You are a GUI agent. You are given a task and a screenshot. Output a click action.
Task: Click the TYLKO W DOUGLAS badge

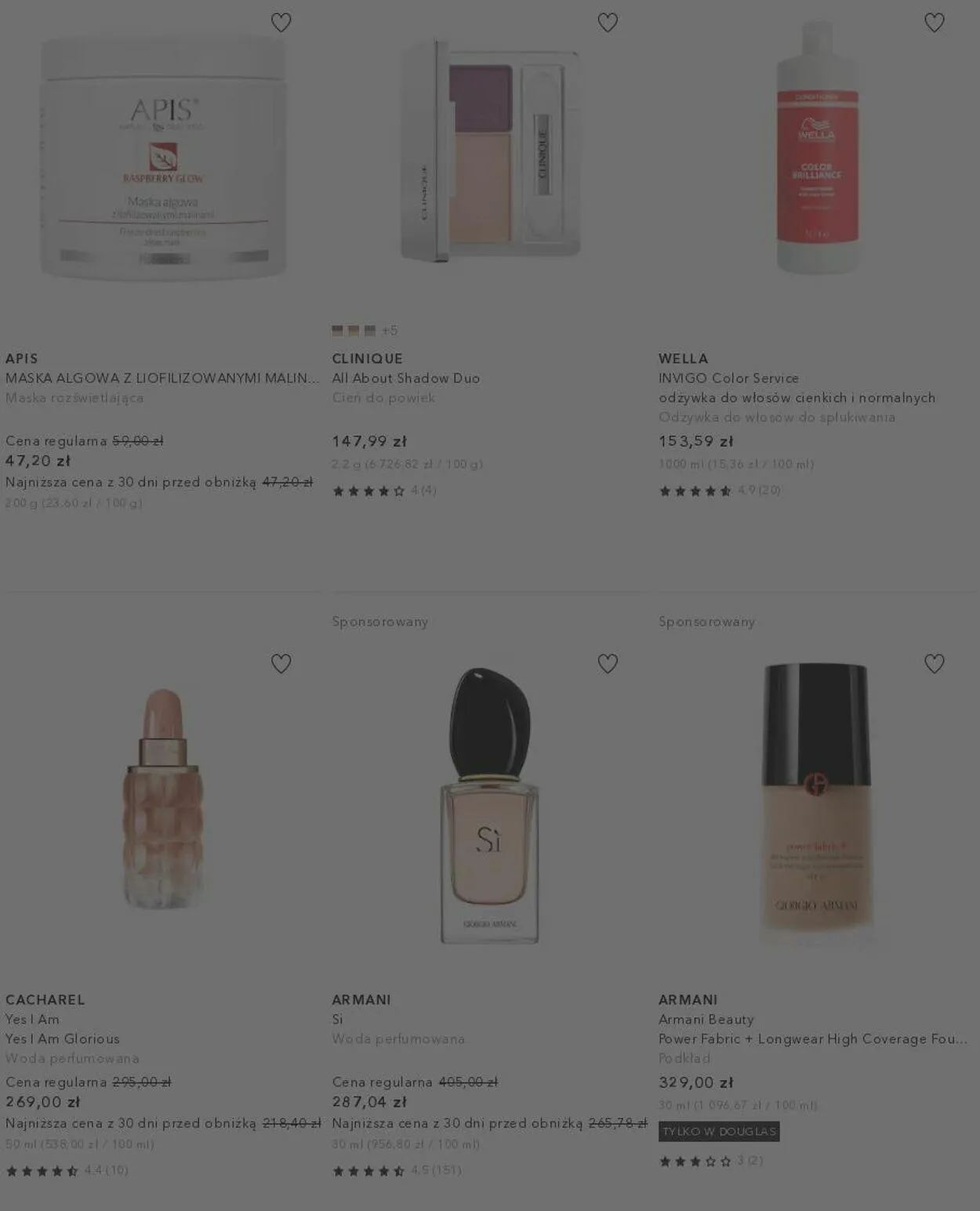pyautogui.click(x=719, y=1131)
